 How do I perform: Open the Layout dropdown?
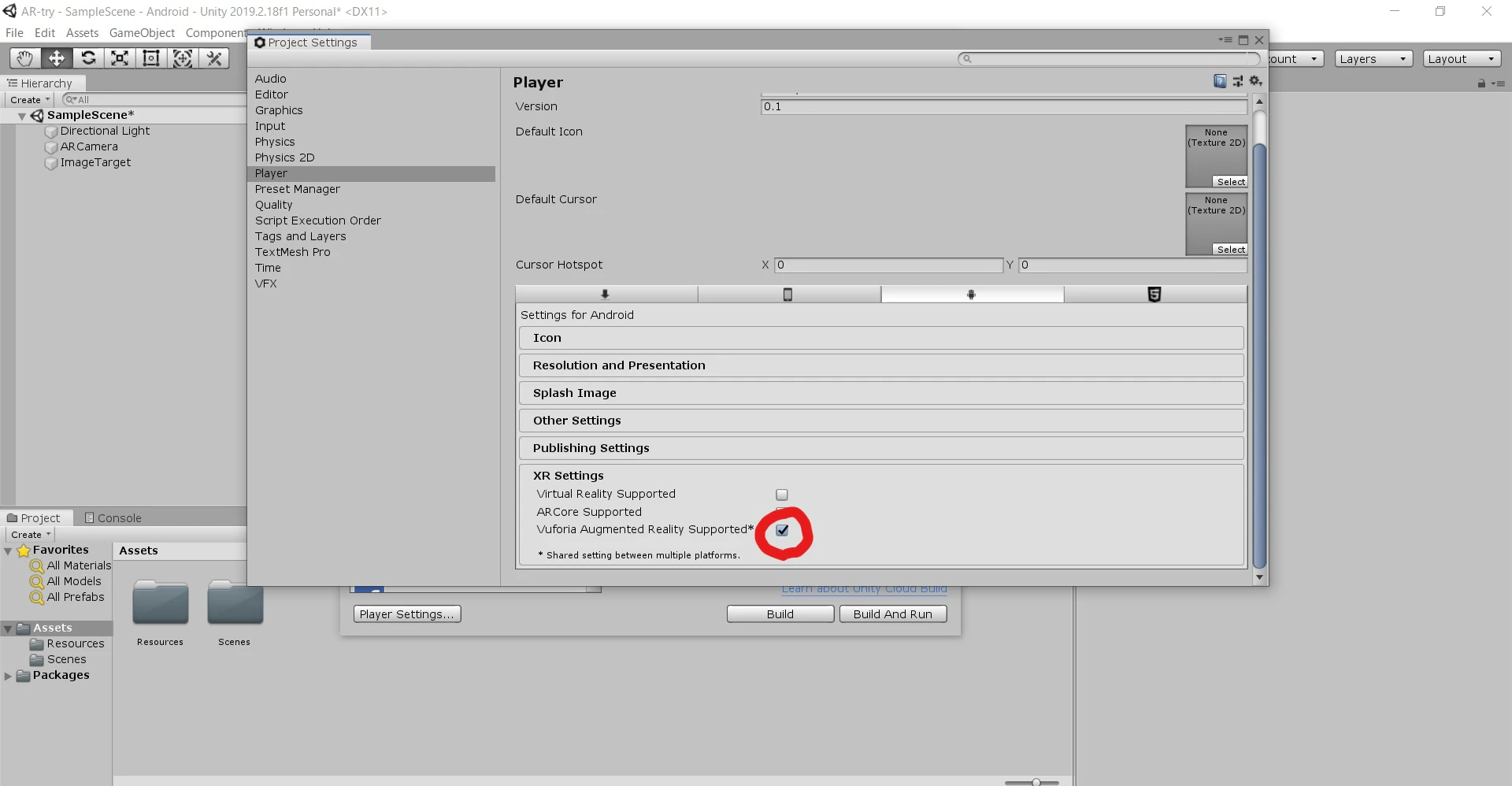point(1462,59)
